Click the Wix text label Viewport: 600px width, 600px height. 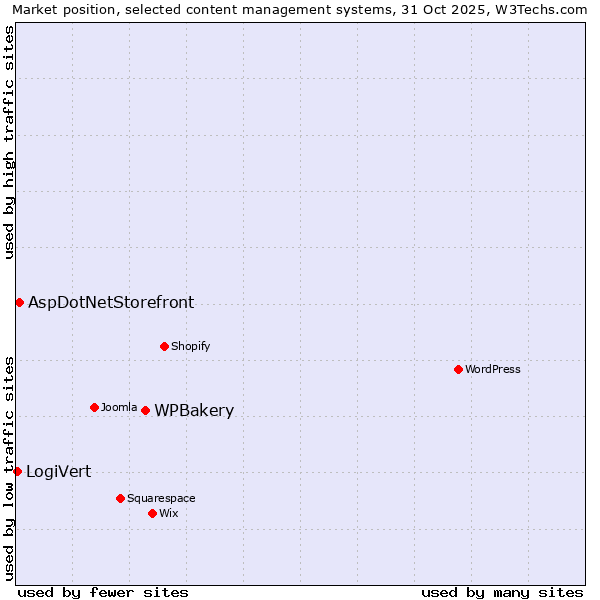point(168,513)
